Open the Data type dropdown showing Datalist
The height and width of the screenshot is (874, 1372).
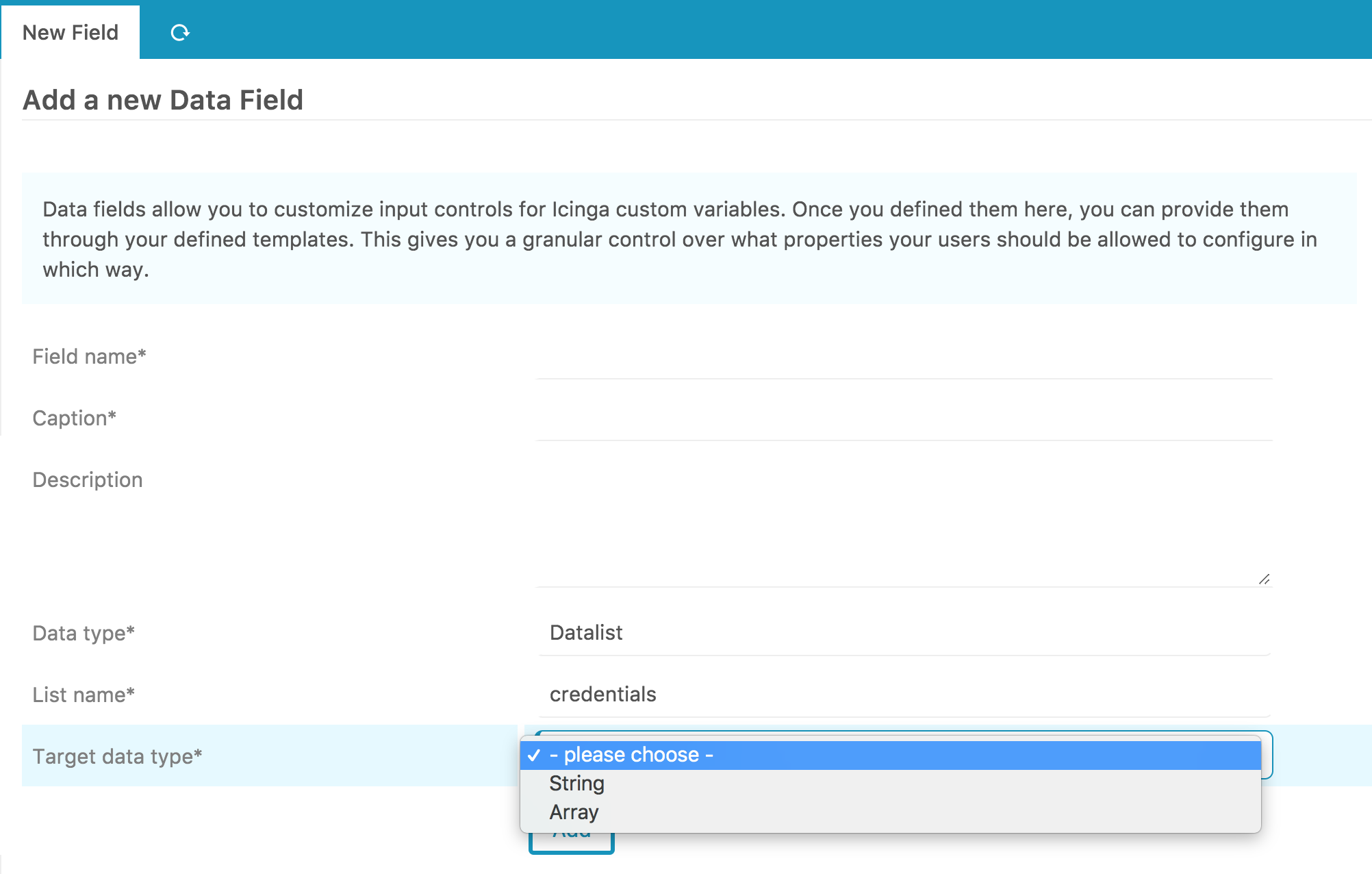coord(904,632)
